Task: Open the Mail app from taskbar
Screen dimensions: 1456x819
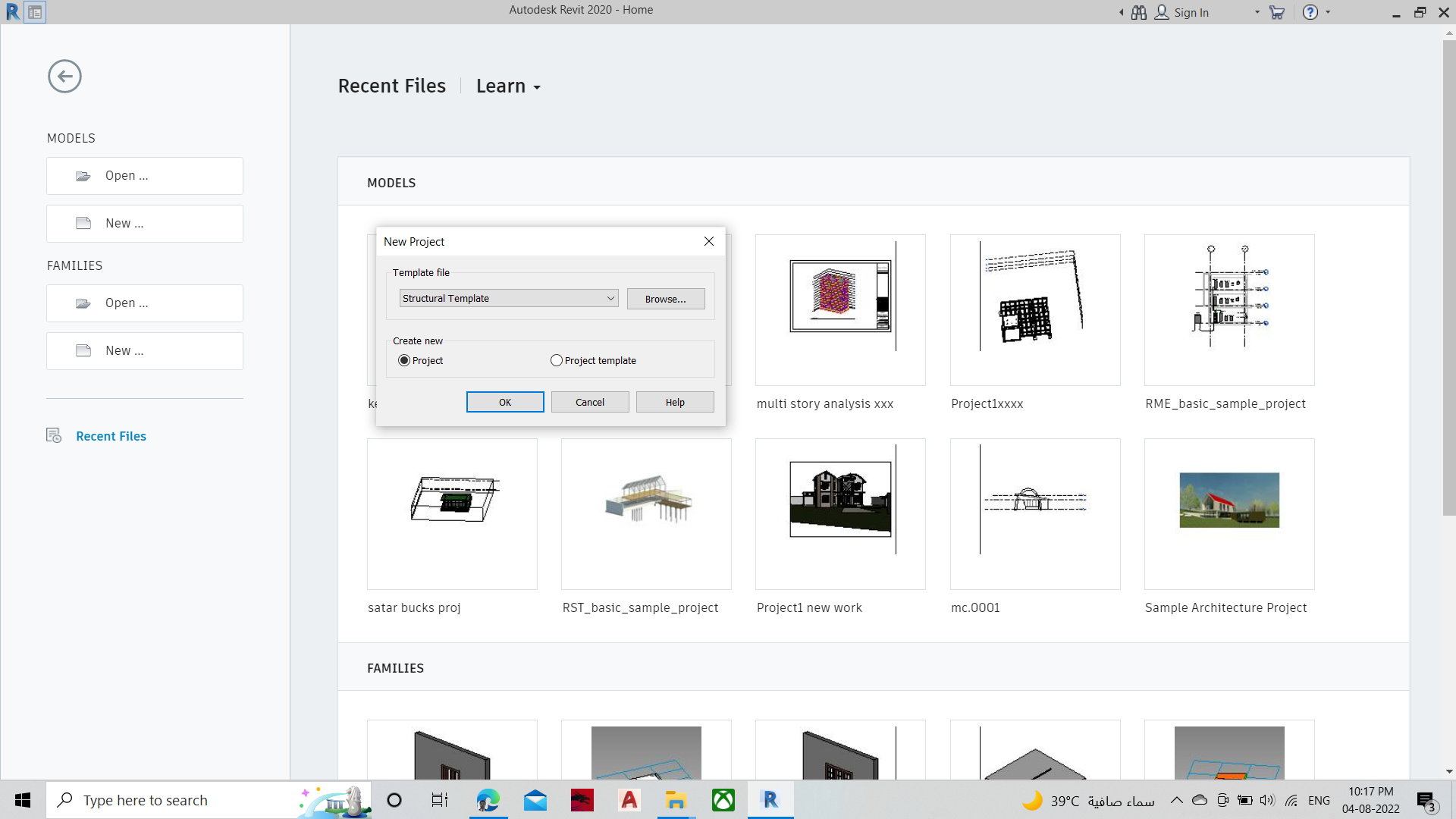Action: [x=535, y=800]
